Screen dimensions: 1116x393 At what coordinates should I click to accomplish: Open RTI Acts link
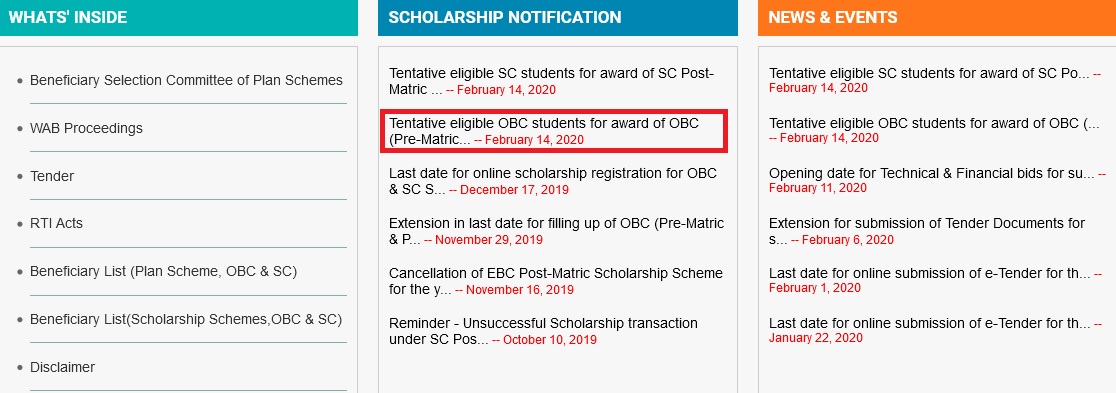click(x=56, y=224)
